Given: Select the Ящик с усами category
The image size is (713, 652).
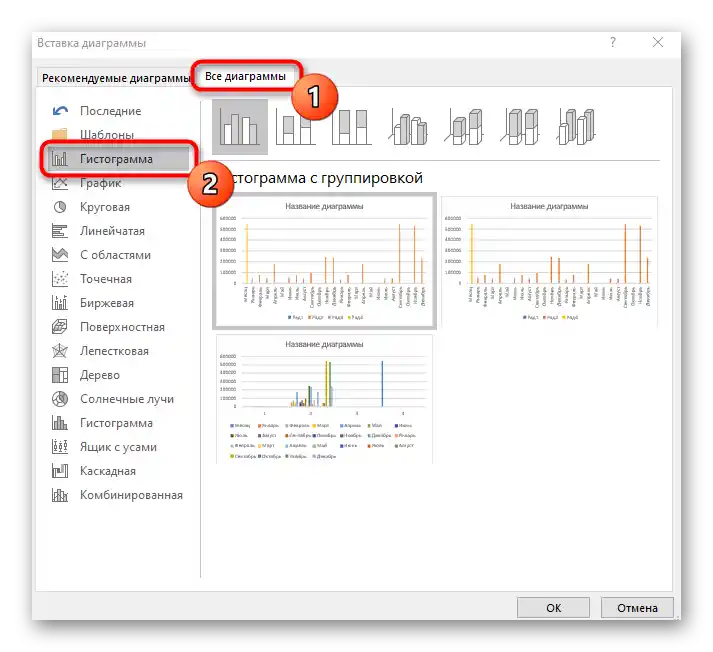Looking at the screenshot, I should pyautogui.click(x=117, y=447).
